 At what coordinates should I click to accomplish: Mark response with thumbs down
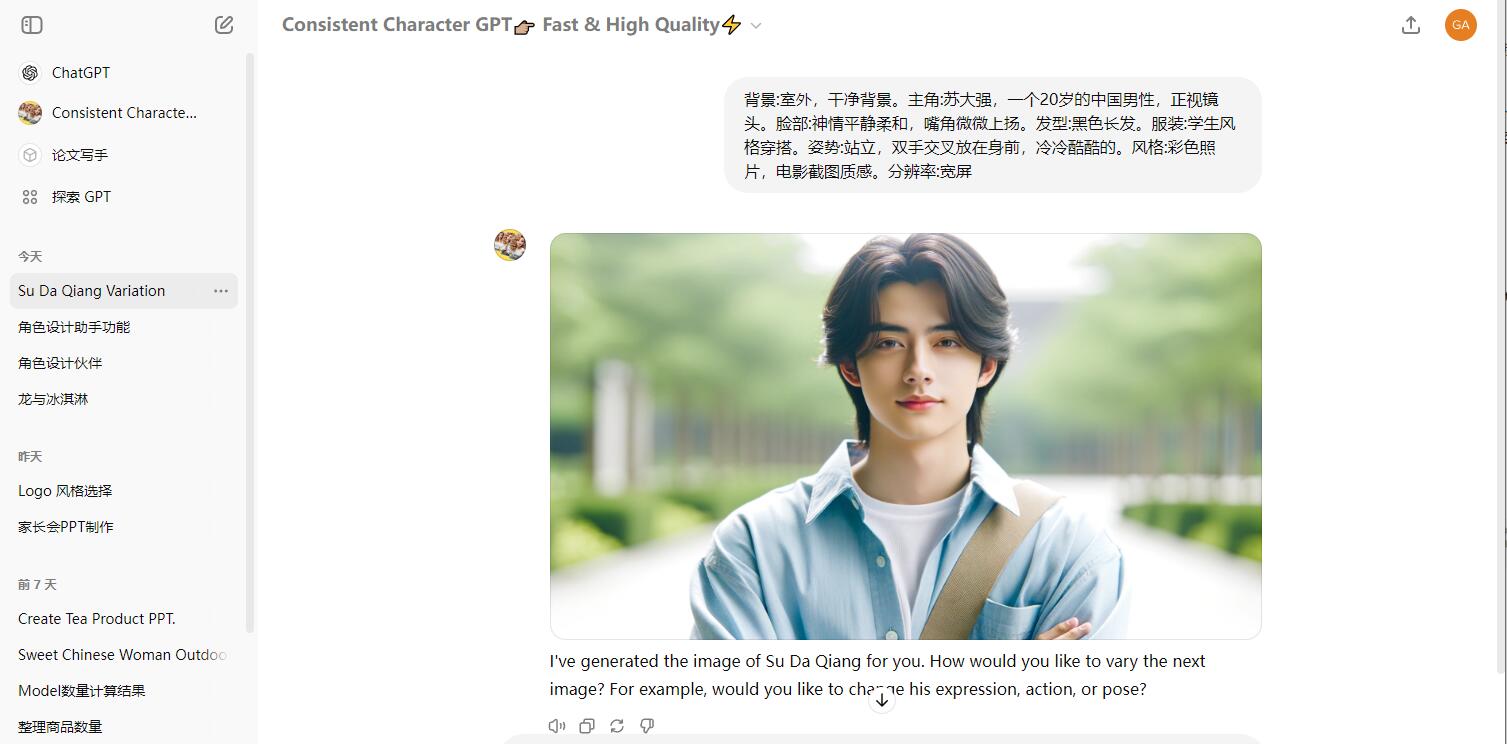[x=647, y=726]
